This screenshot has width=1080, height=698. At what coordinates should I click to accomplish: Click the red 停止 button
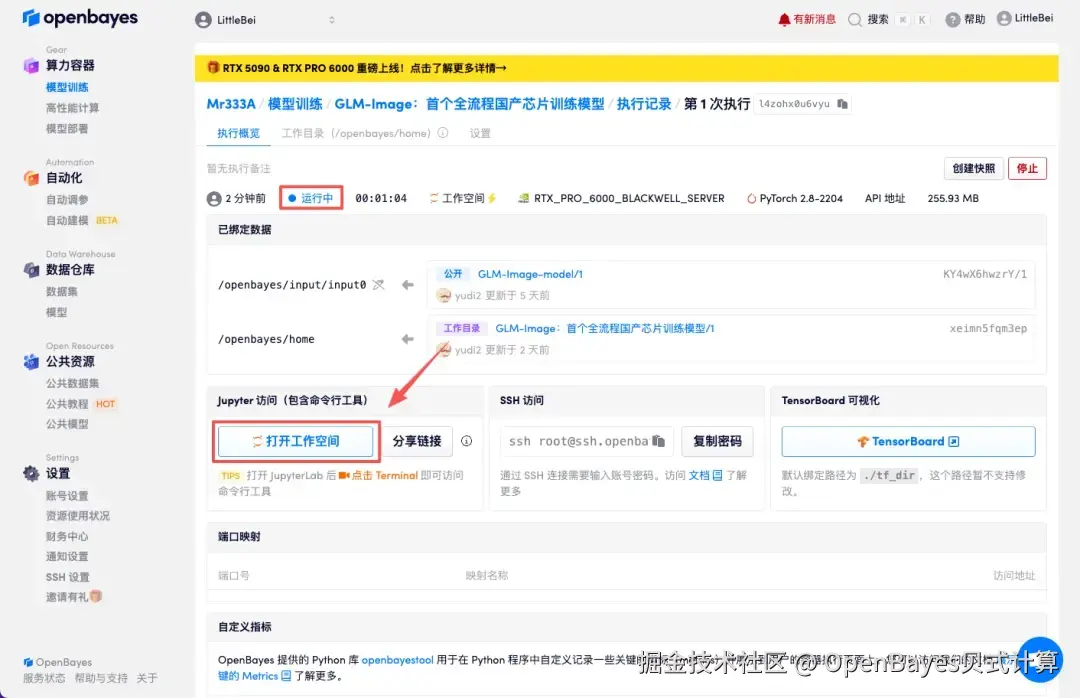click(1027, 169)
